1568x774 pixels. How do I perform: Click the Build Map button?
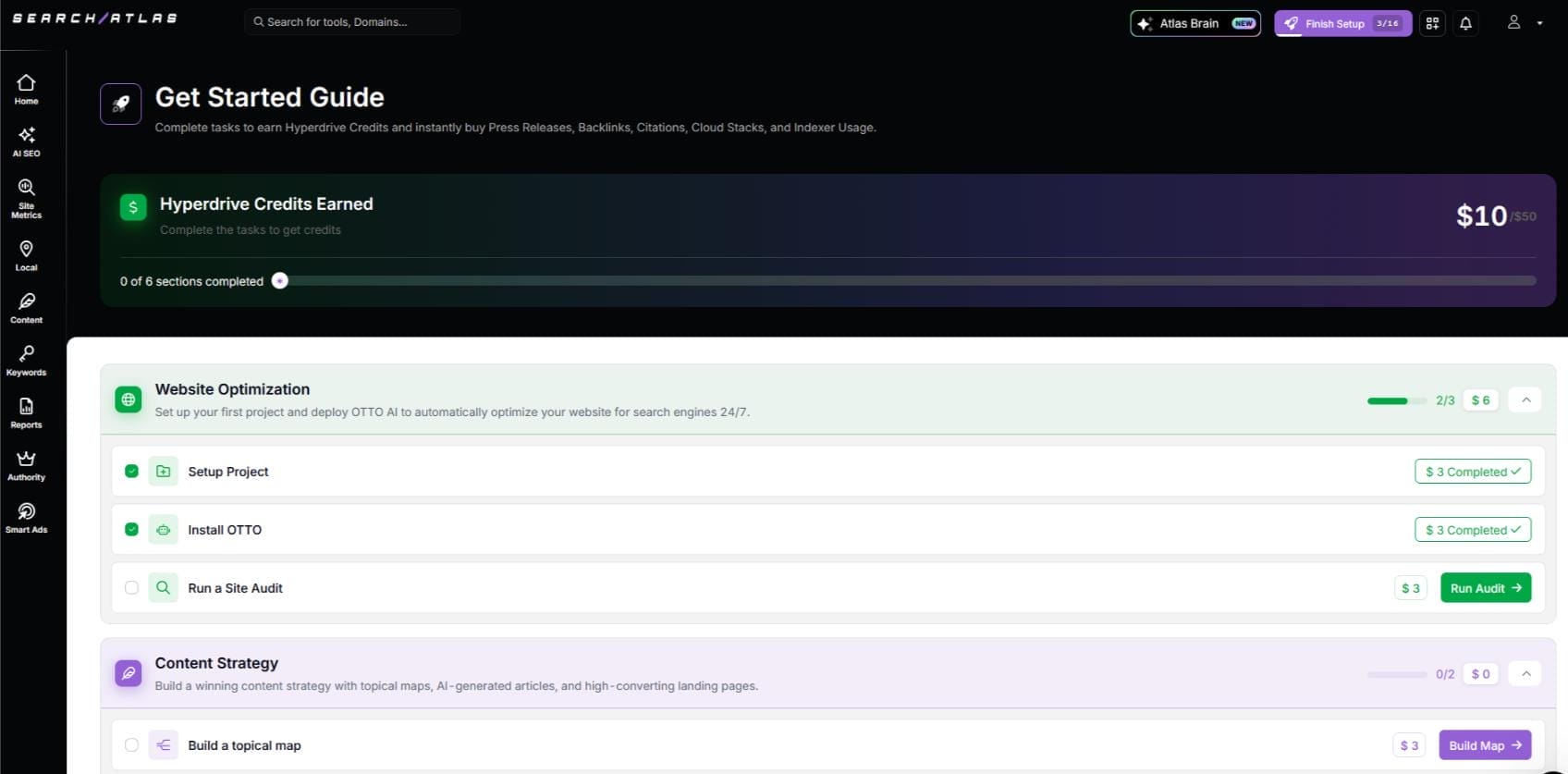(1485, 745)
